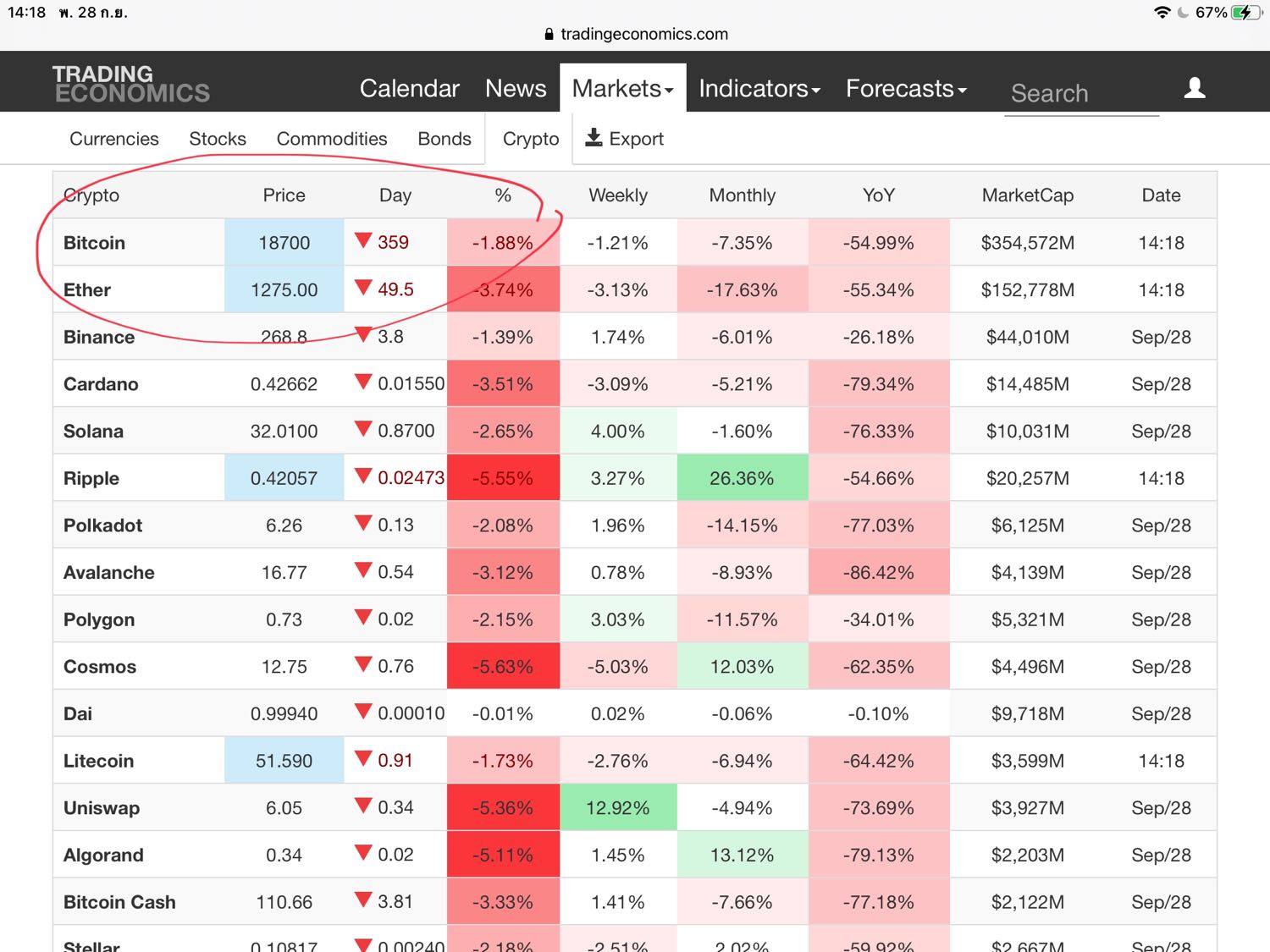The height and width of the screenshot is (952, 1270).
Task: Tap the battery status icon
Action: click(1245, 13)
